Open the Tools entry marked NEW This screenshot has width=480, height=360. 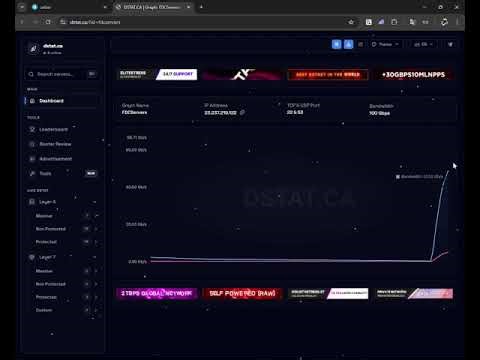tap(62, 173)
